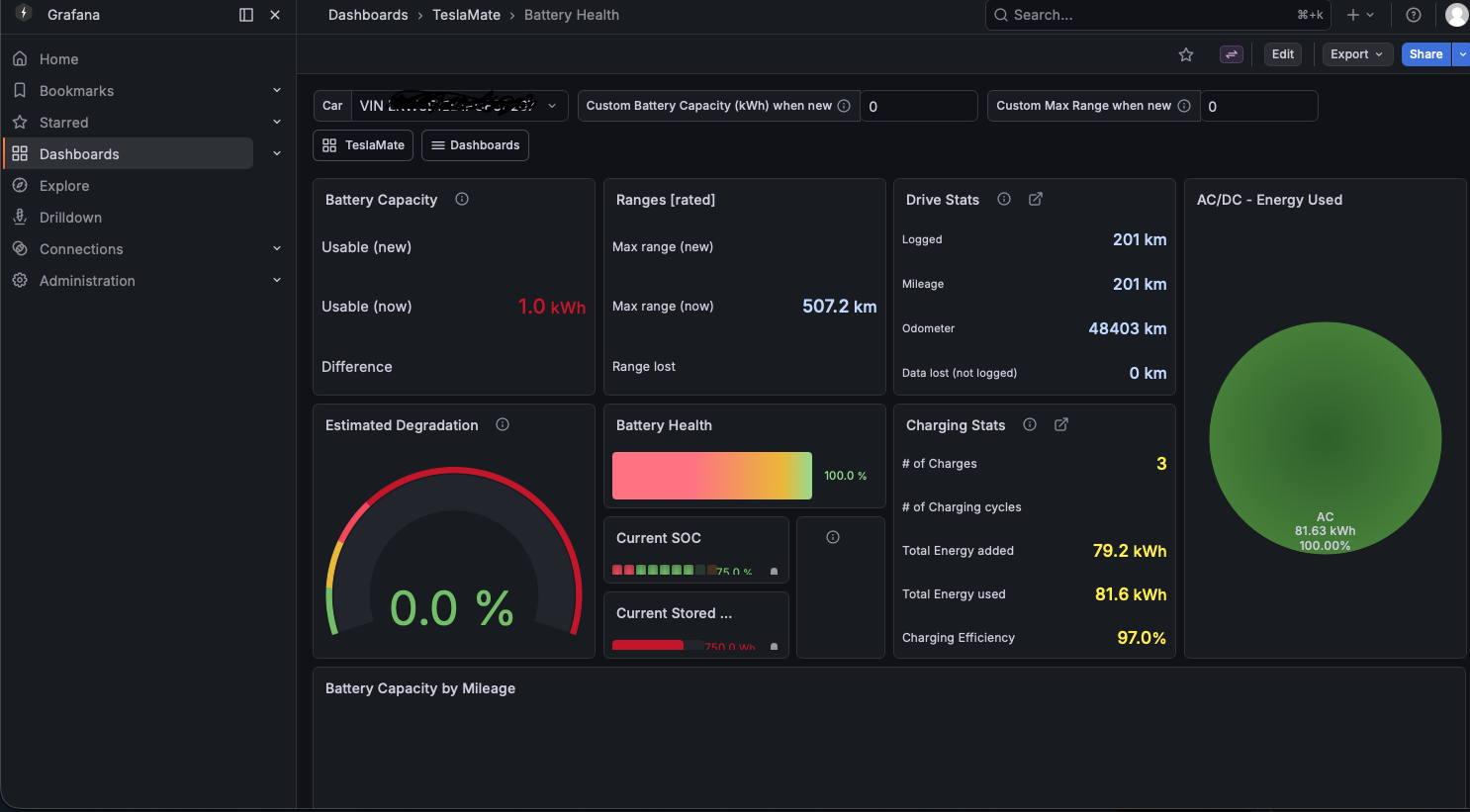Viewport: 1470px width, 812px height.
Task: Show info for Custom Battery Capacity
Action: click(844, 106)
